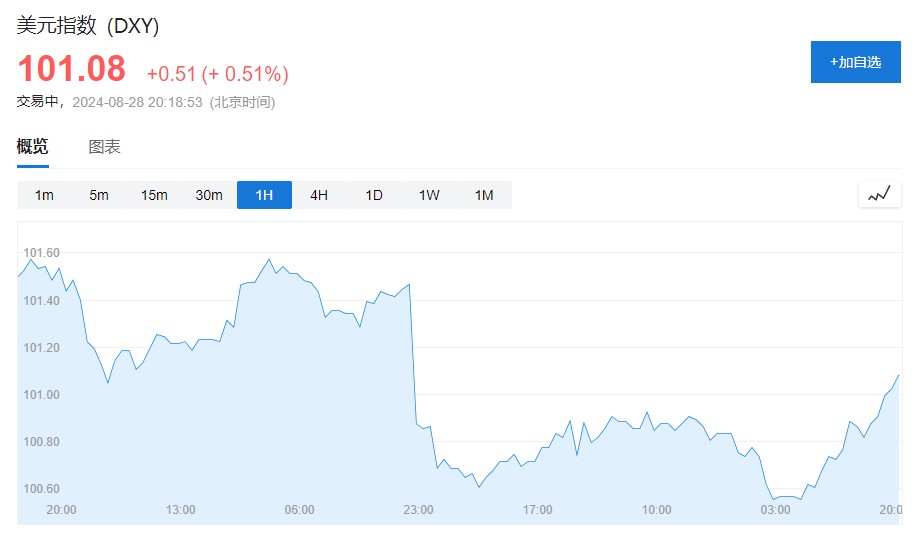Image resolution: width=916 pixels, height=535 pixels.
Task: Add DXY to watchlist with +加自选
Action: pyautogui.click(x=855, y=62)
